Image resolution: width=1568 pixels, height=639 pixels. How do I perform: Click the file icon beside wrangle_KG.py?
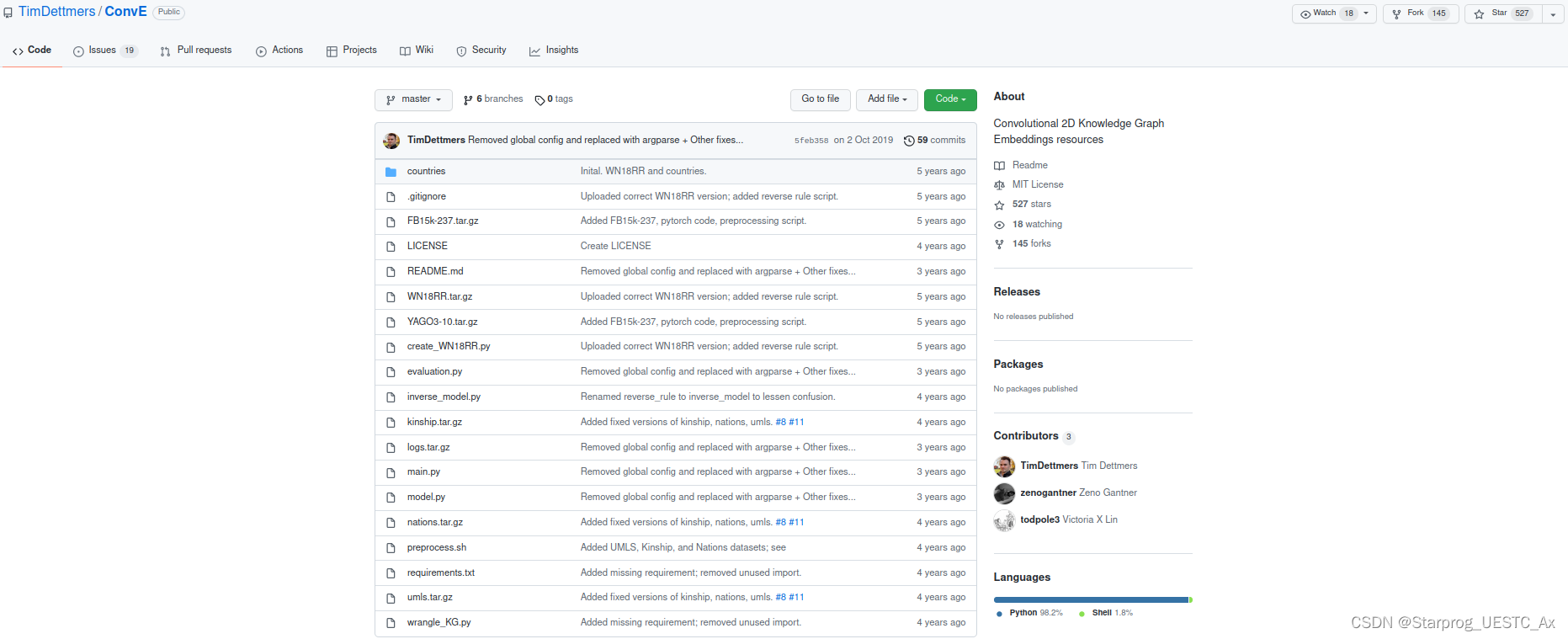391,623
